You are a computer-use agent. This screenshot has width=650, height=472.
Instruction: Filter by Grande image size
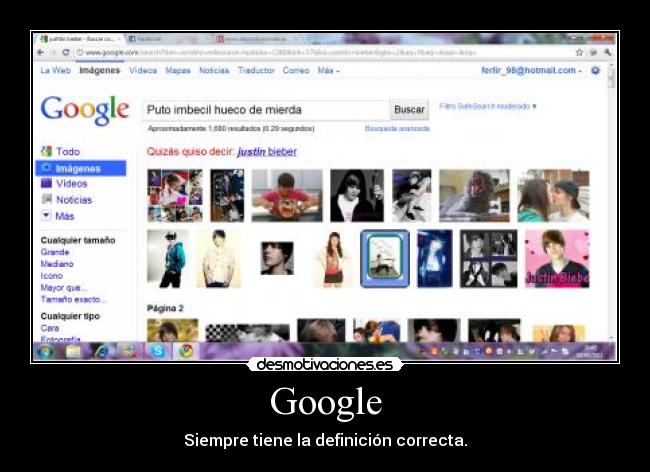(55, 252)
